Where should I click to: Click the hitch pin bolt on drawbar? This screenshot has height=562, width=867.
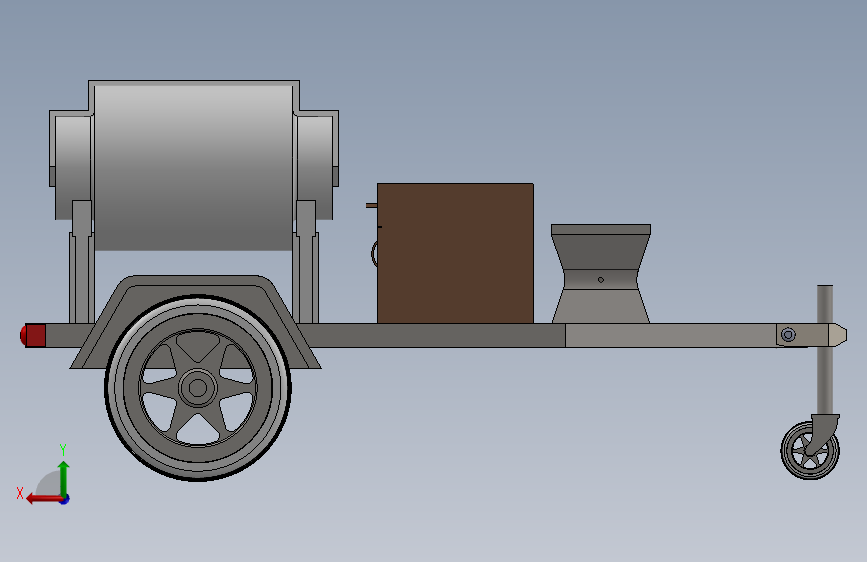tap(788, 335)
